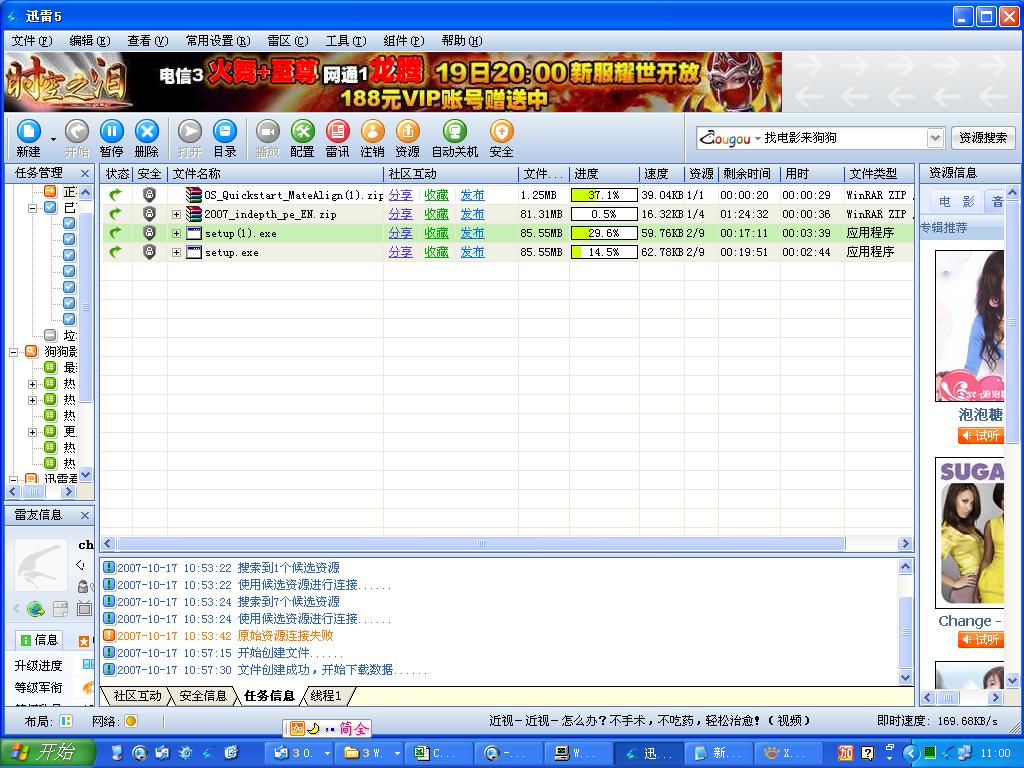This screenshot has height=768, width=1024.
Task: Collapse the 狗狗 tree node
Action: (13, 352)
